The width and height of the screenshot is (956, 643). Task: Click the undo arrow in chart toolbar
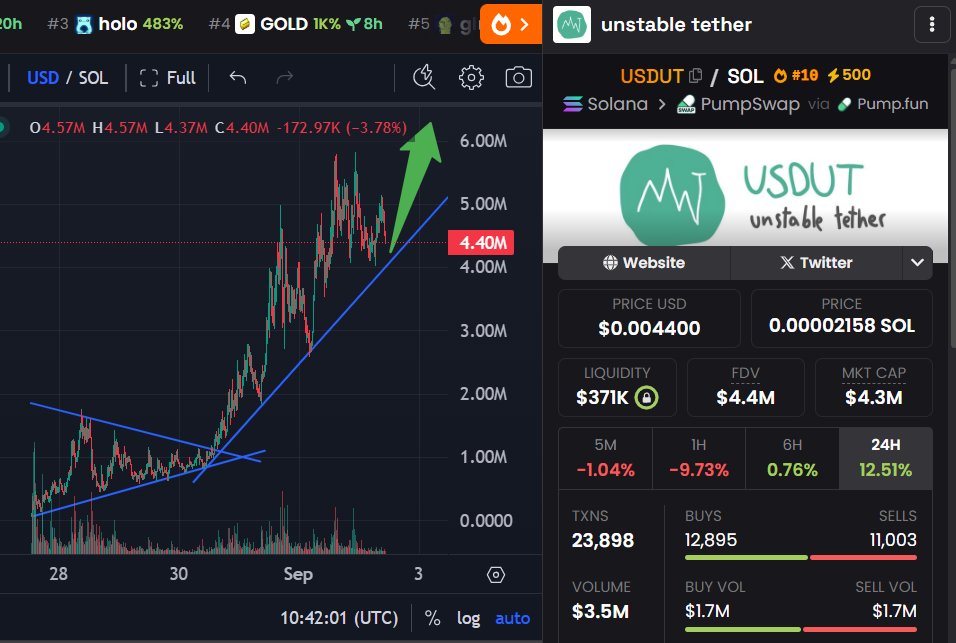point(238,77)
